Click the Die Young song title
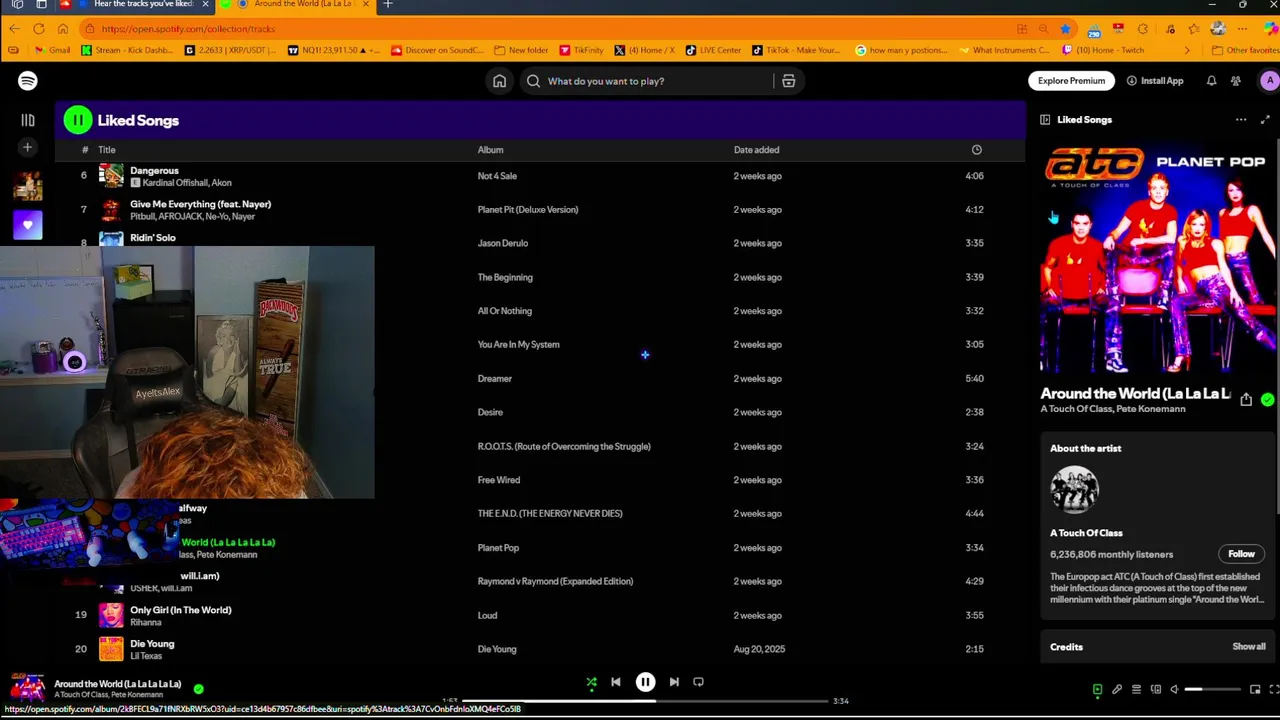 point(152,644)
